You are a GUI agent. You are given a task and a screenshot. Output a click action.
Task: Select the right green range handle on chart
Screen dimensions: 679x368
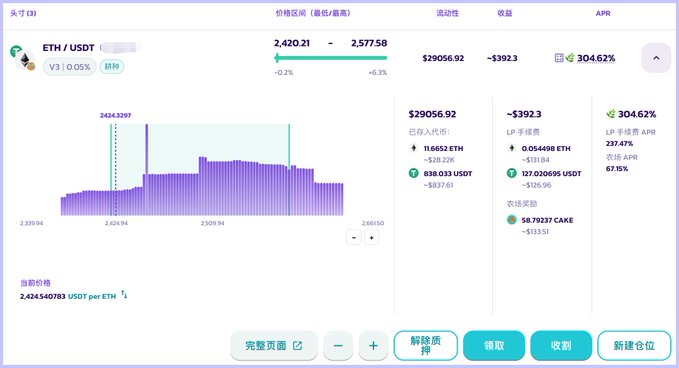[289, 169]
